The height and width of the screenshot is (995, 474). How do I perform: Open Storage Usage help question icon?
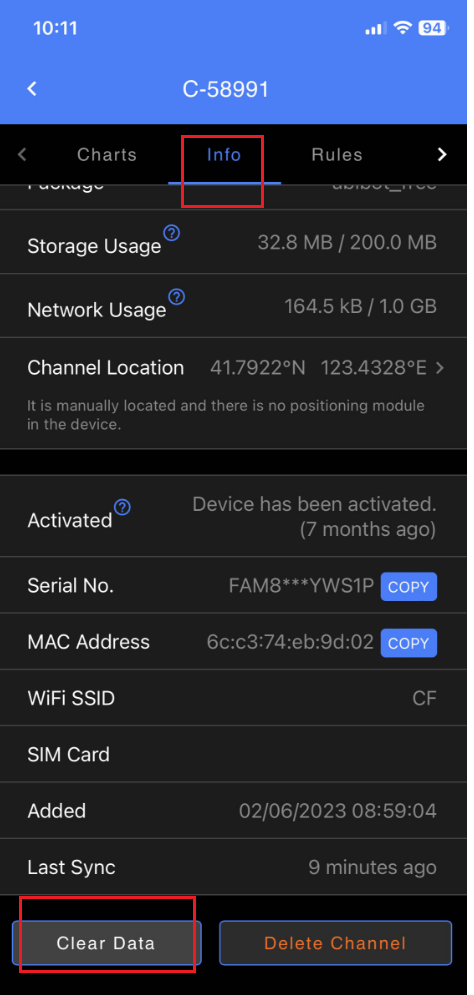pos(171,233)
